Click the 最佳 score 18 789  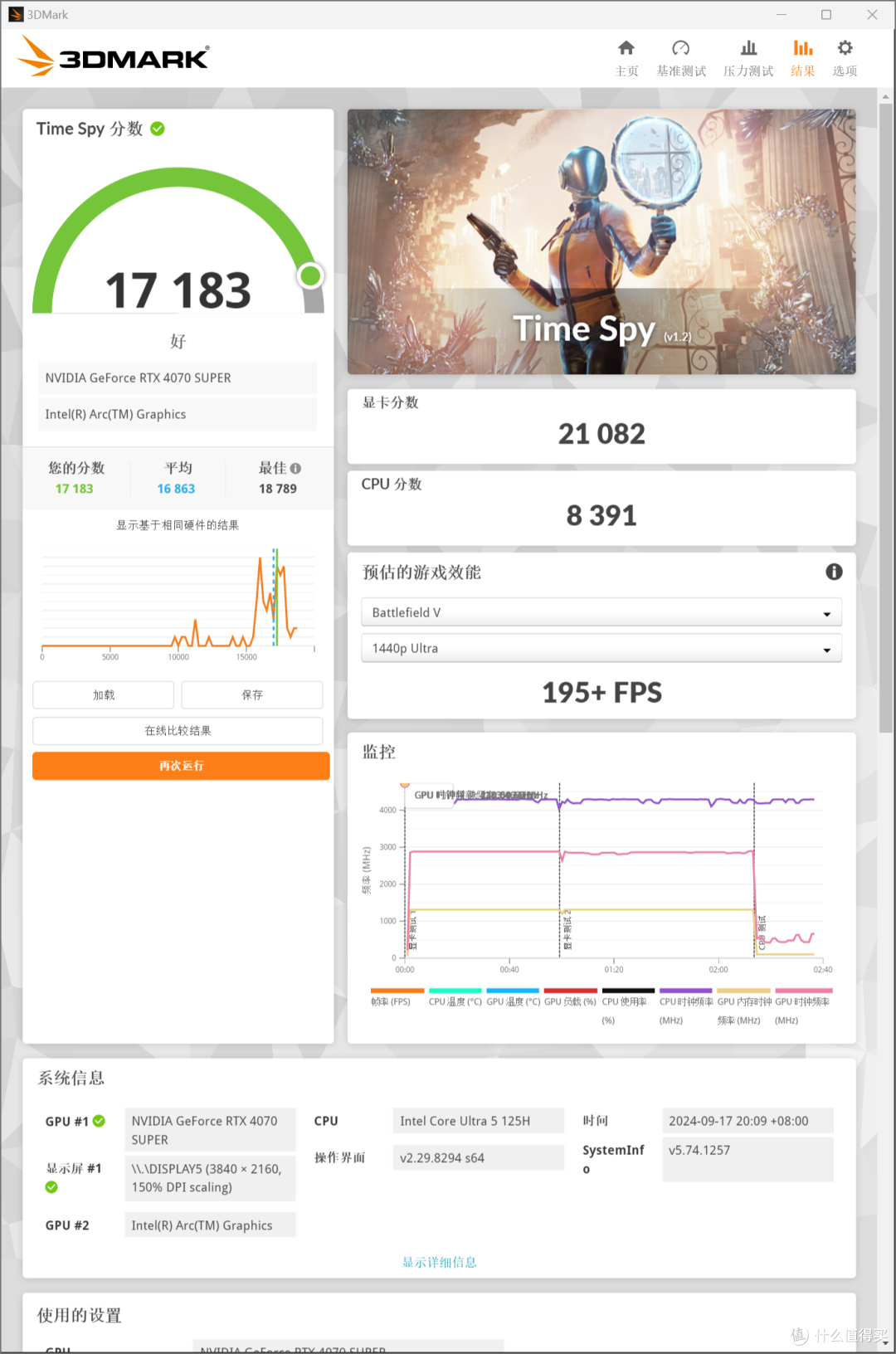pos(278,489)
